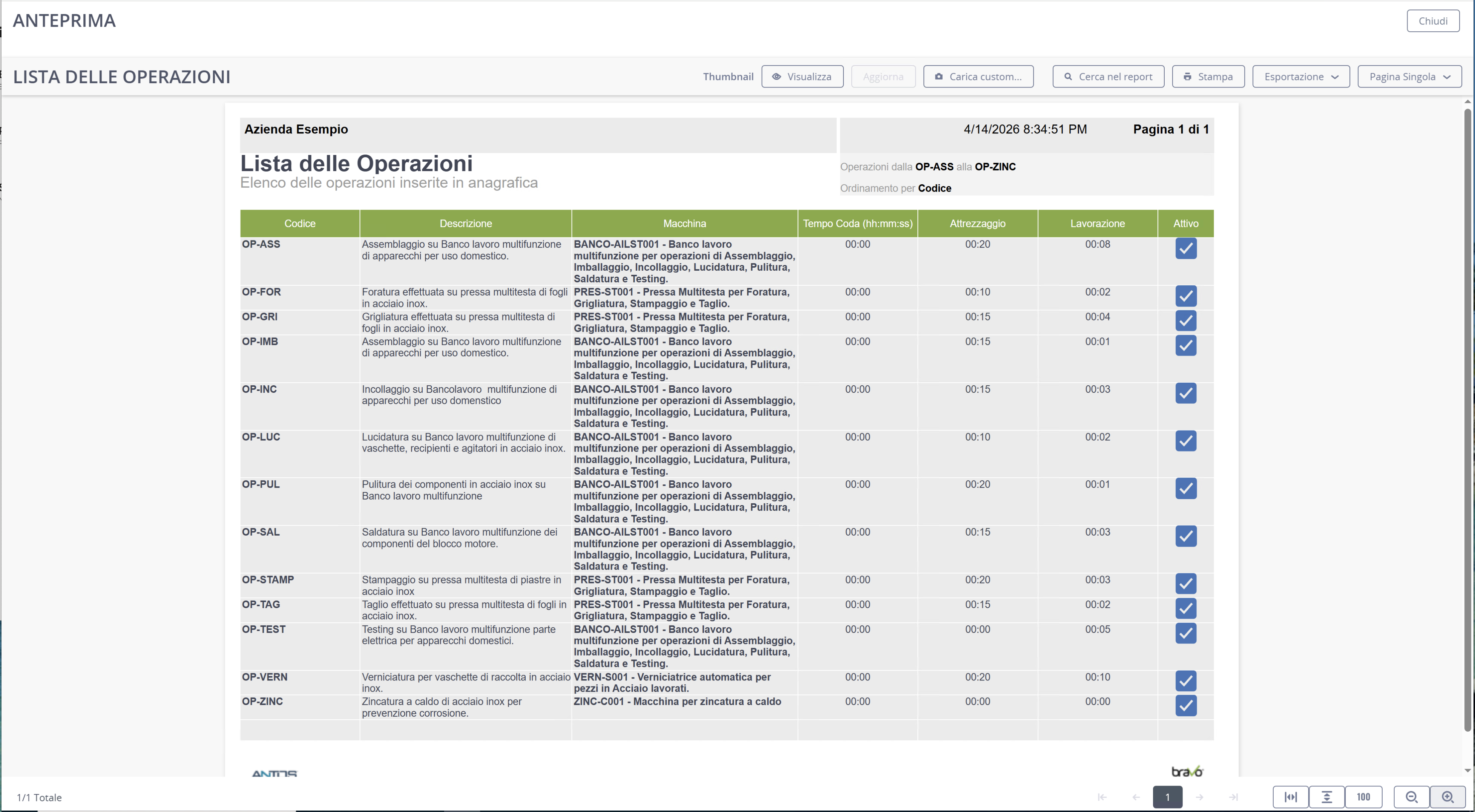
Task: Click the Descrizione column header
Action: (x=466, y=223)
